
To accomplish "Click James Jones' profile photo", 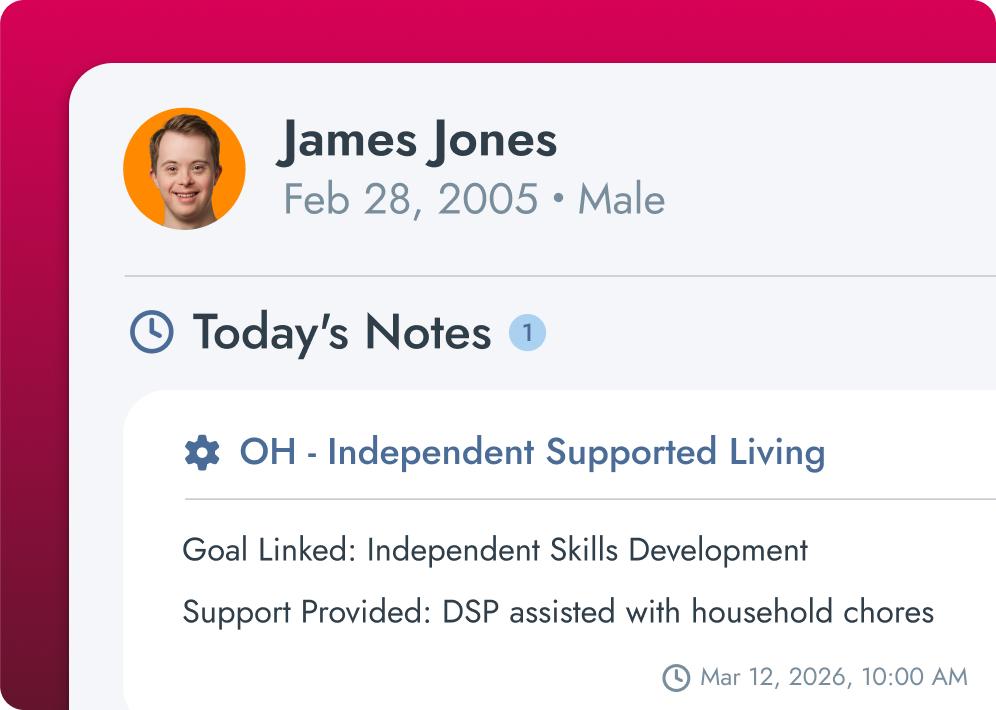I will click(x=184, y=169).
